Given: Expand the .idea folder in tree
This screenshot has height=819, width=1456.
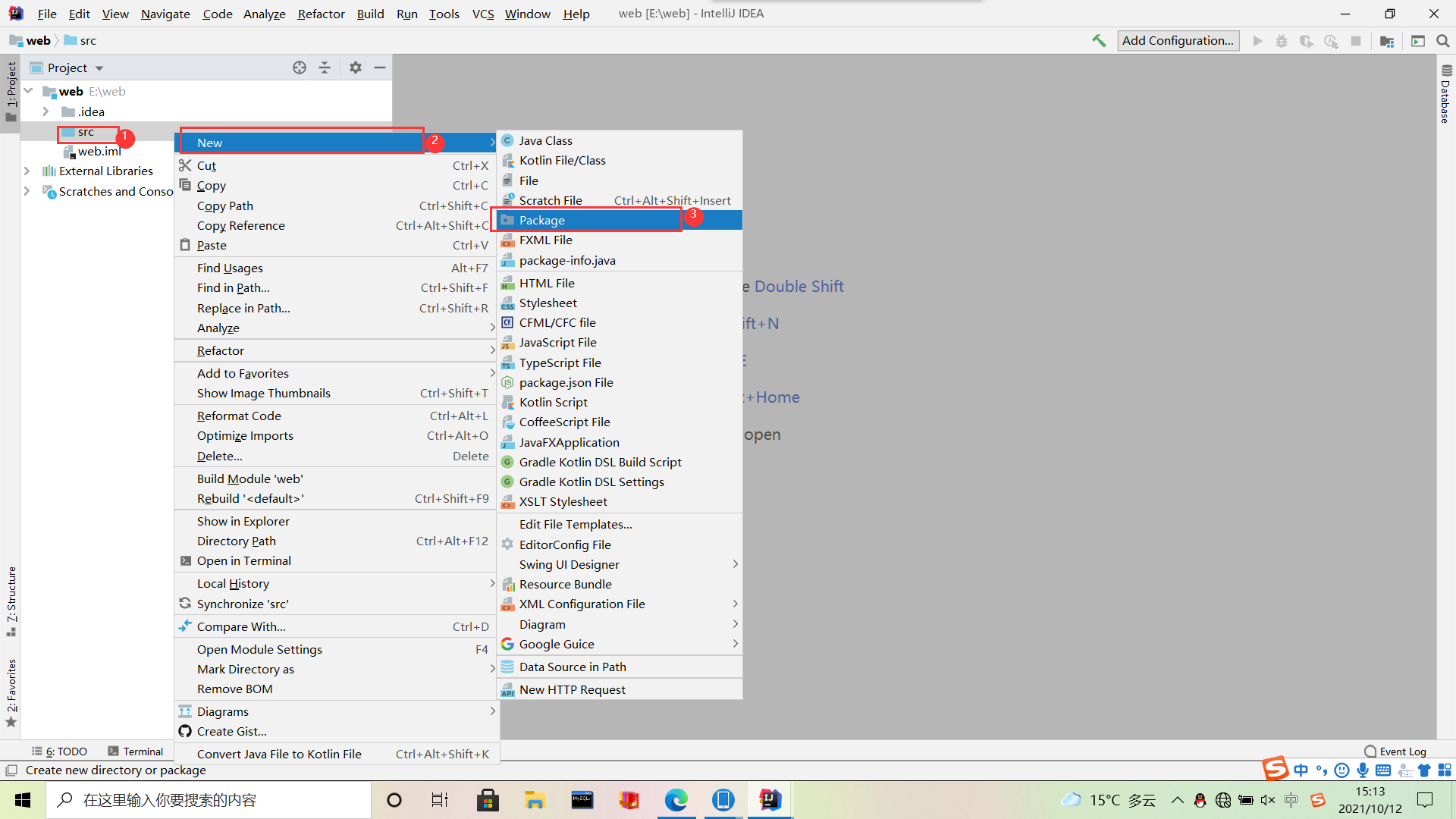Looking at the screenshot, I should click(x=45, y=111).
